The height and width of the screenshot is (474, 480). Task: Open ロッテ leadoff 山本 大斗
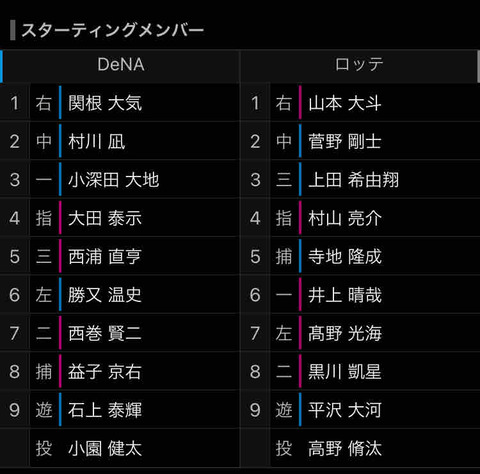click(345, 103)
